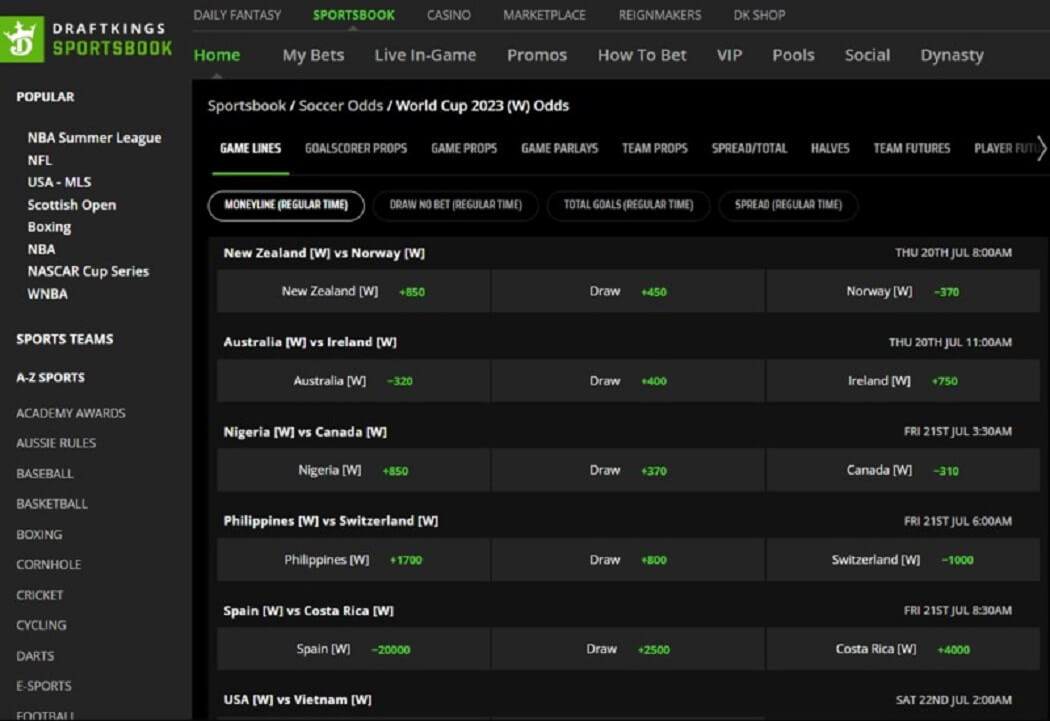This screenshot has width=1050, height=721.
Task: Bet on Switzerland [W] at -1000
Action: click(x=903, y=560)
